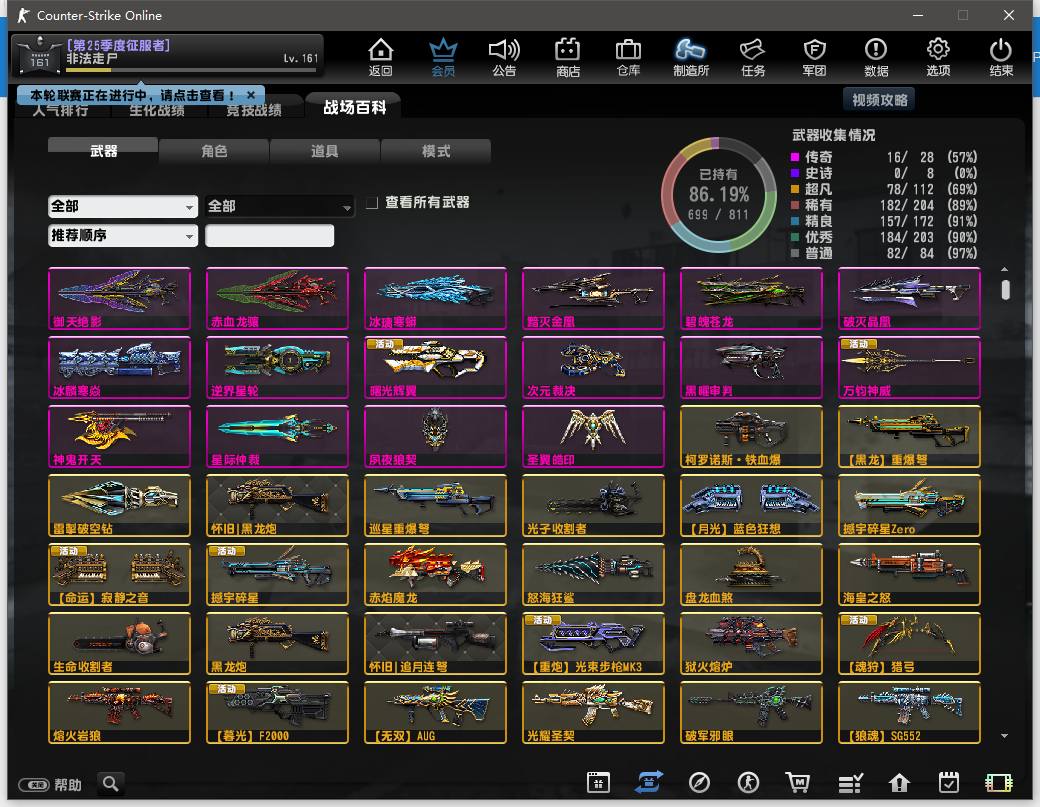Switch to the 道具 tab

point(325,151)
